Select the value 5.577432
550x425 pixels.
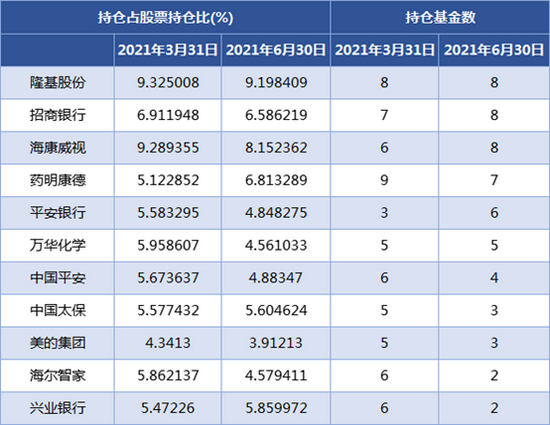[168, 310]
